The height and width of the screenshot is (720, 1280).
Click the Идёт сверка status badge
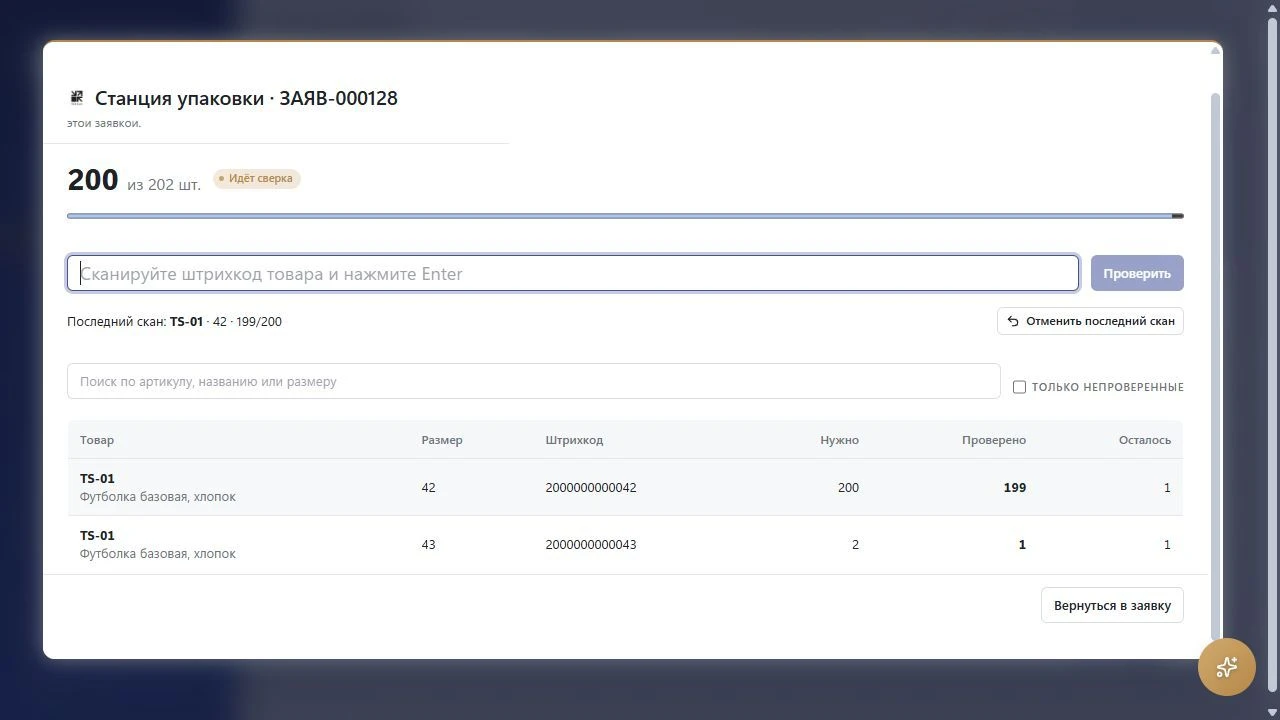tap(257, 179)
